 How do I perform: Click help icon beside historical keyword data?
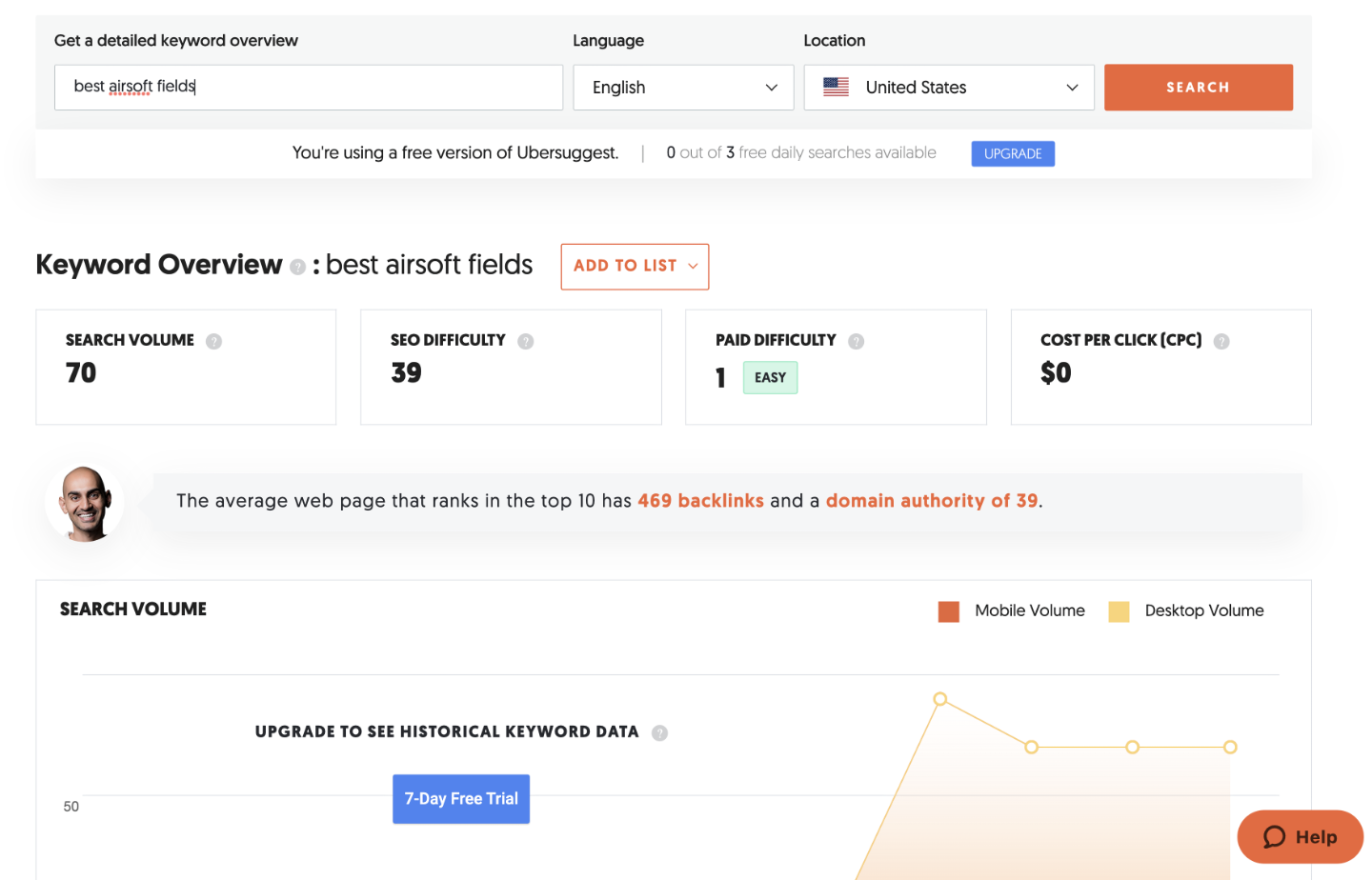pos(659,732)
